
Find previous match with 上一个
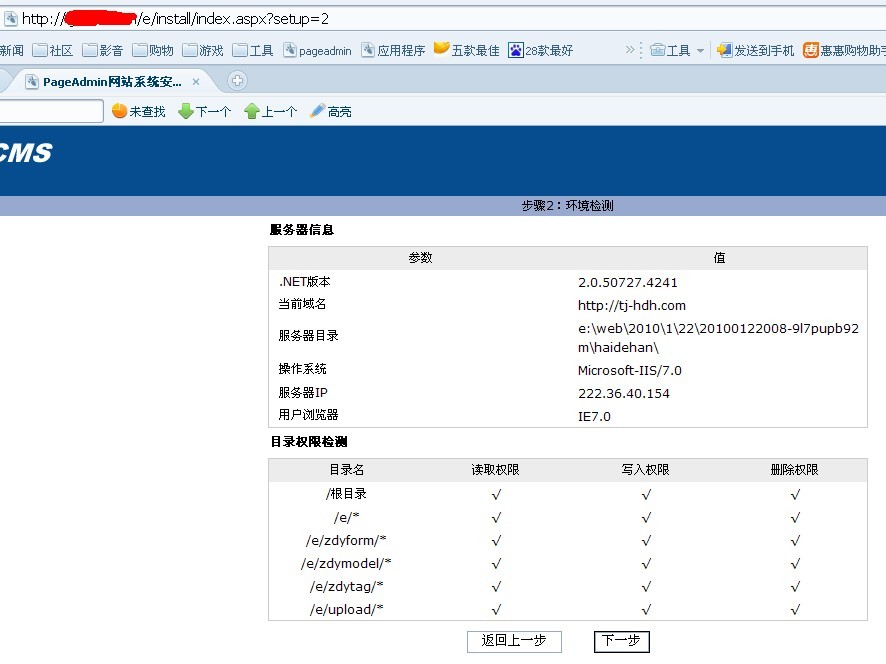[x=270, y=112]
